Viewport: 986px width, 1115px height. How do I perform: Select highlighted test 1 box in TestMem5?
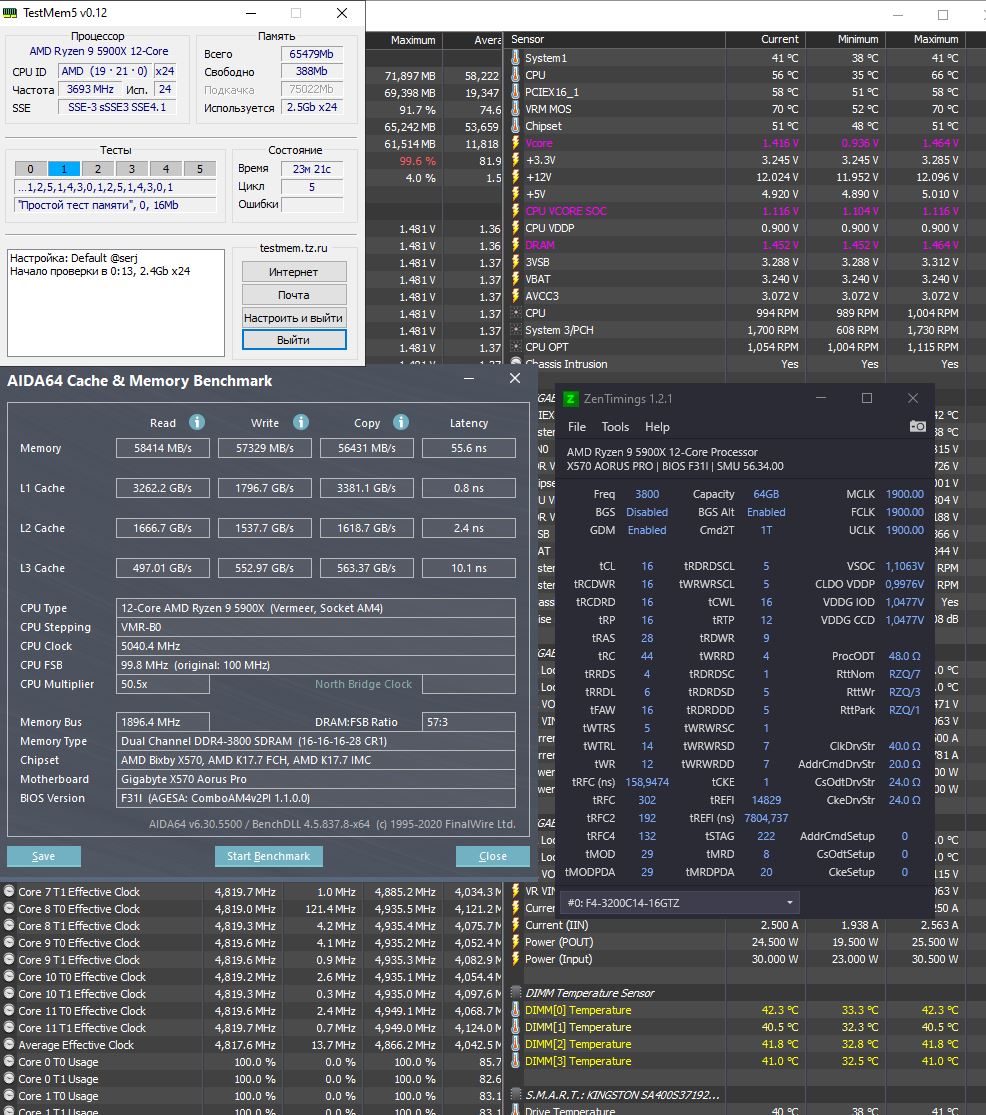click(x=64, y=169)
